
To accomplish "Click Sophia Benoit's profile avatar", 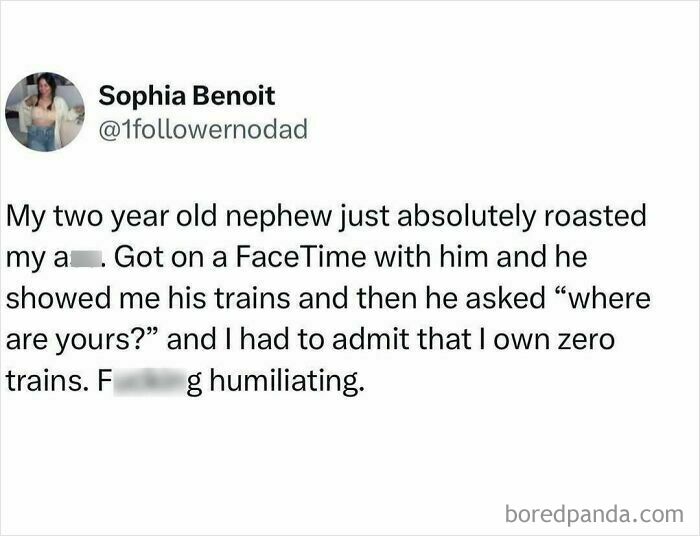I will point(45,112).
